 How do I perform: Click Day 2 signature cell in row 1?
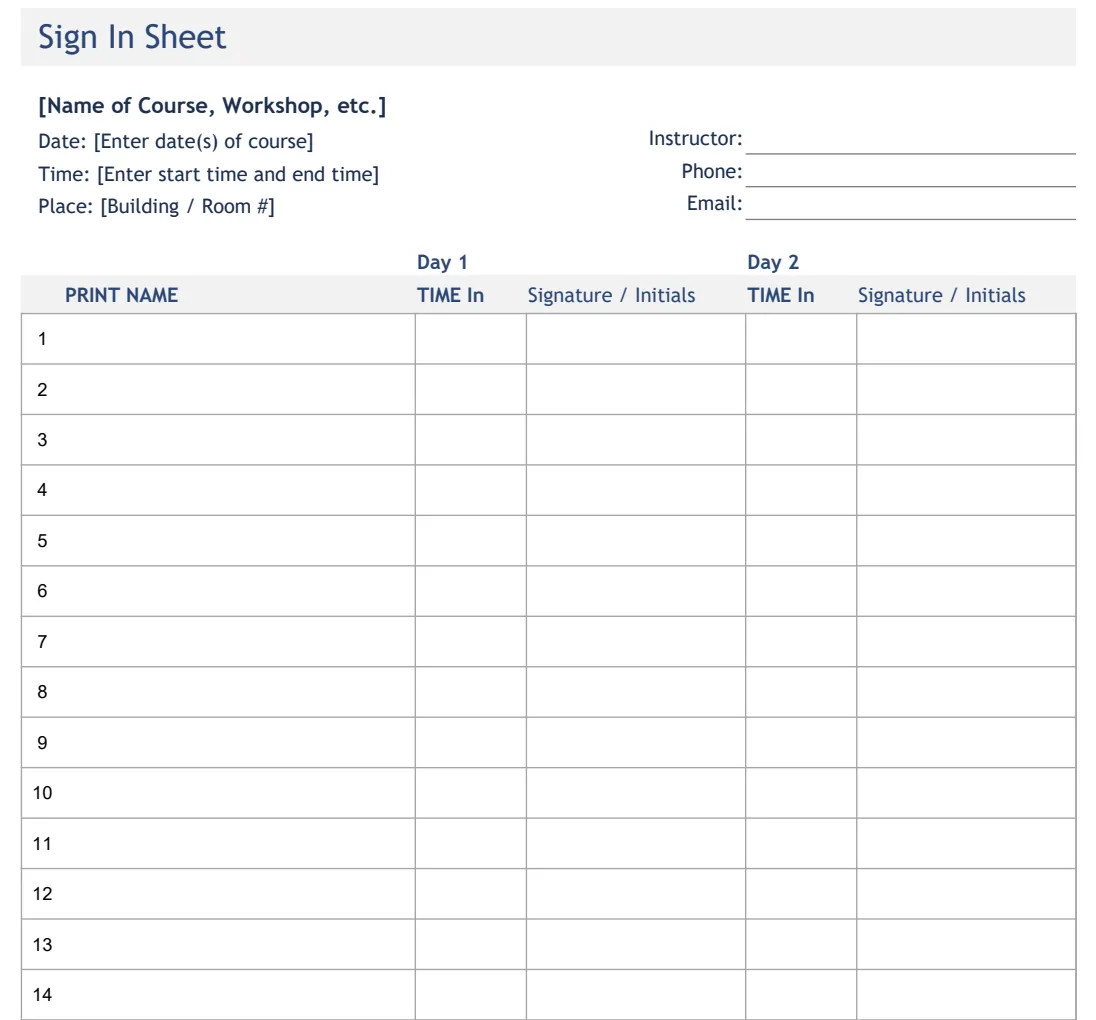tap(966, 339)
